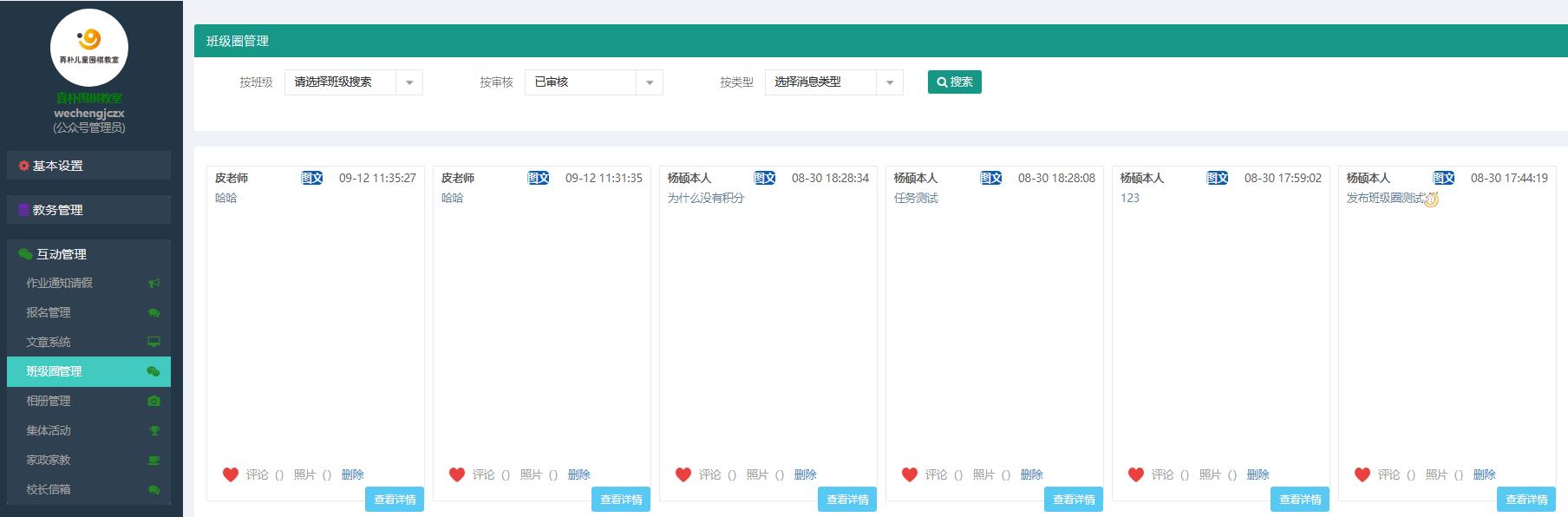Viewport: 1568px width, 517px height.
Task: Open the 已审核 review status dropdown
Action: coord(594,82)
